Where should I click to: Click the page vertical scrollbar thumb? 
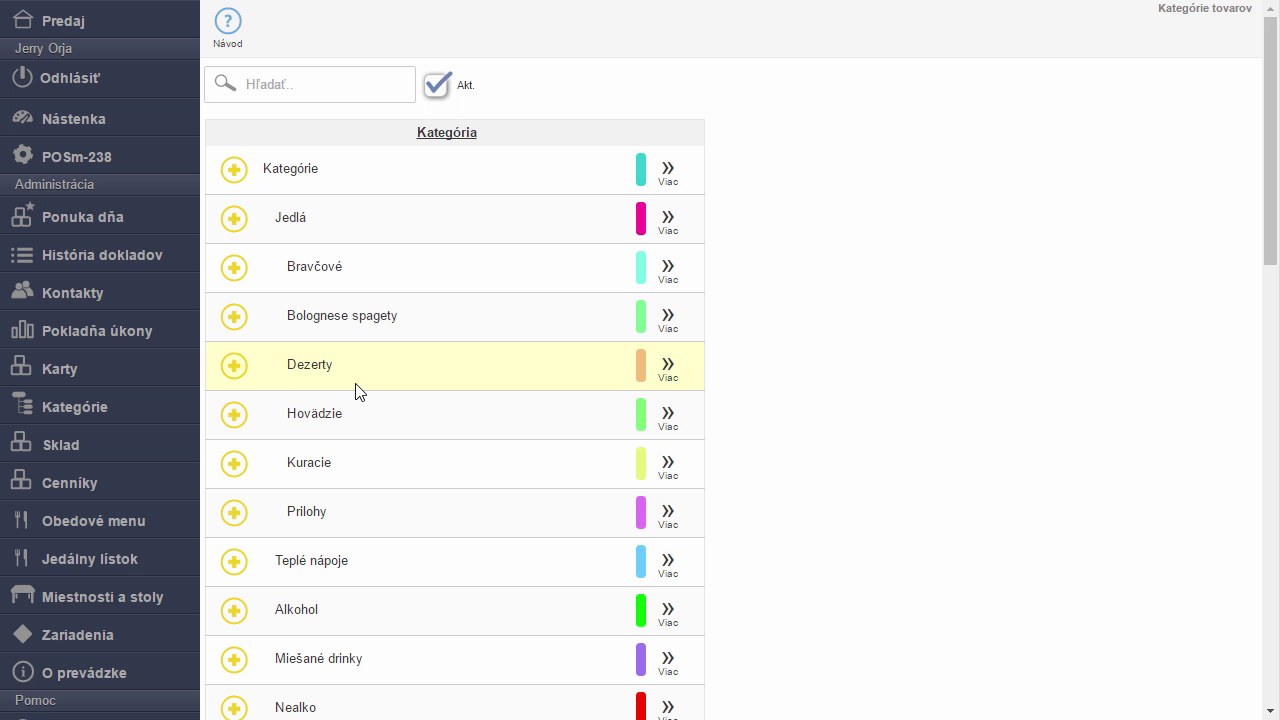(1271, 140)
